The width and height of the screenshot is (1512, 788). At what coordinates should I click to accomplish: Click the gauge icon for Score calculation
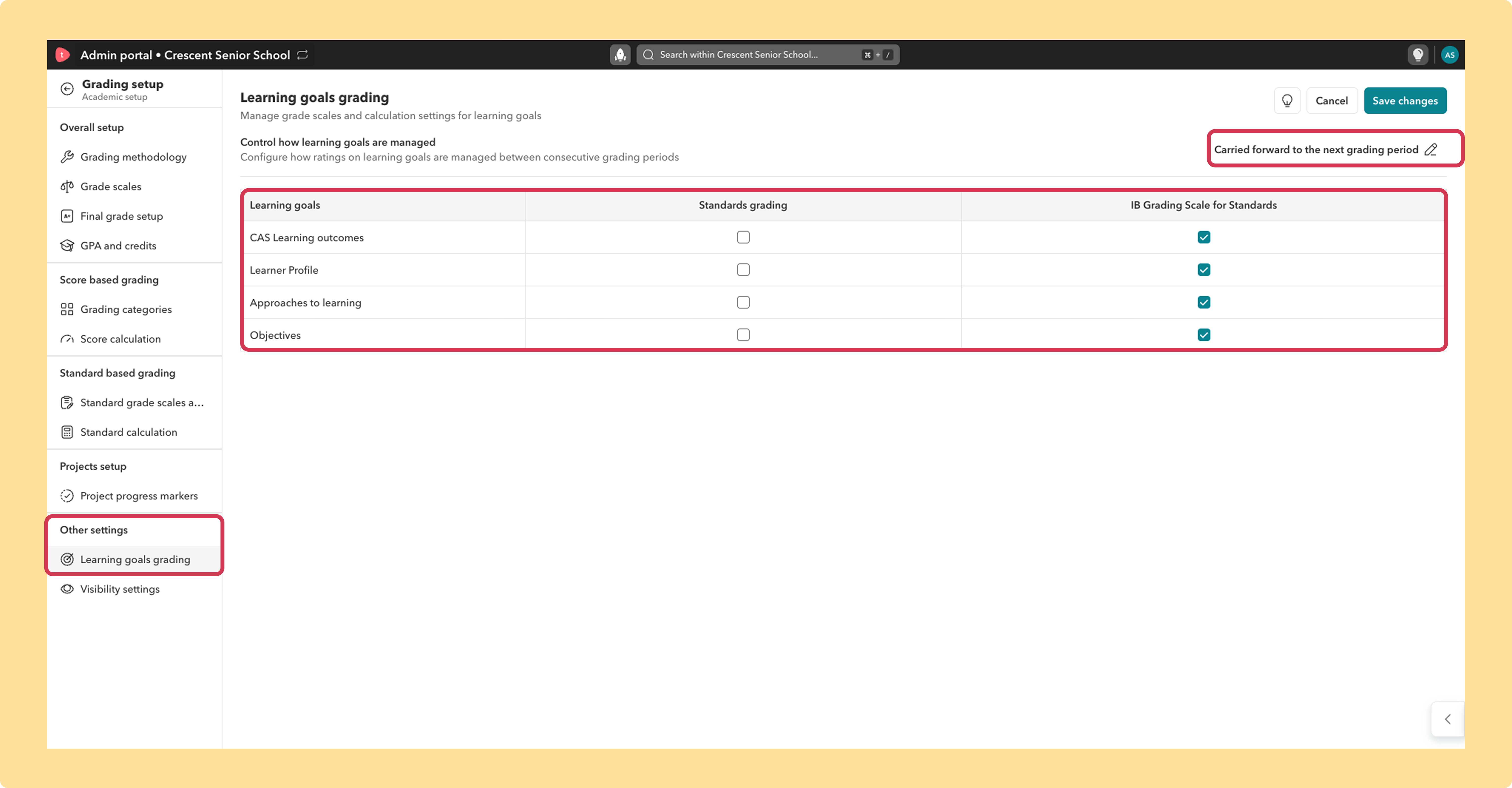67,339
